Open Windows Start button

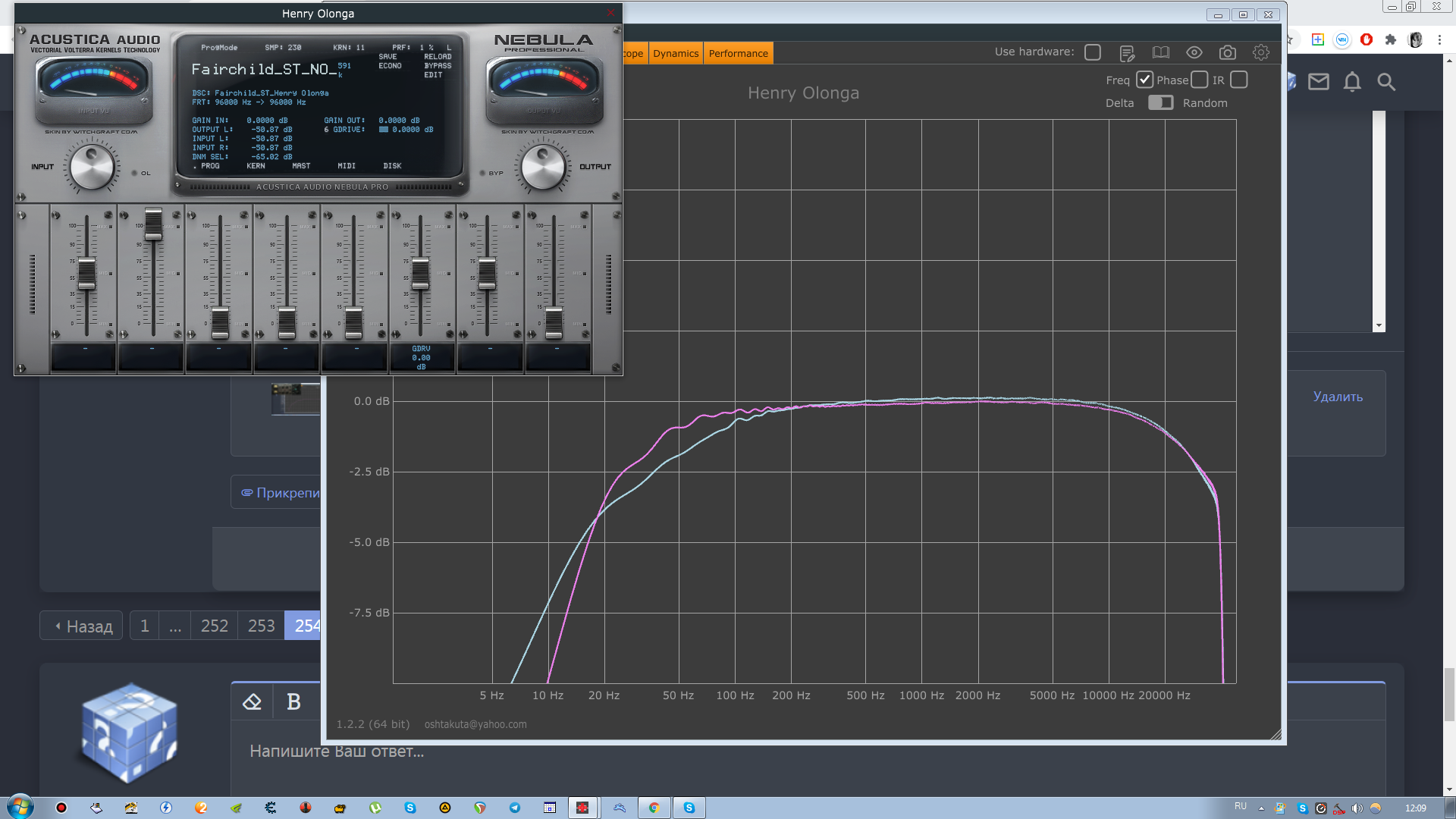tap(20, 807)
